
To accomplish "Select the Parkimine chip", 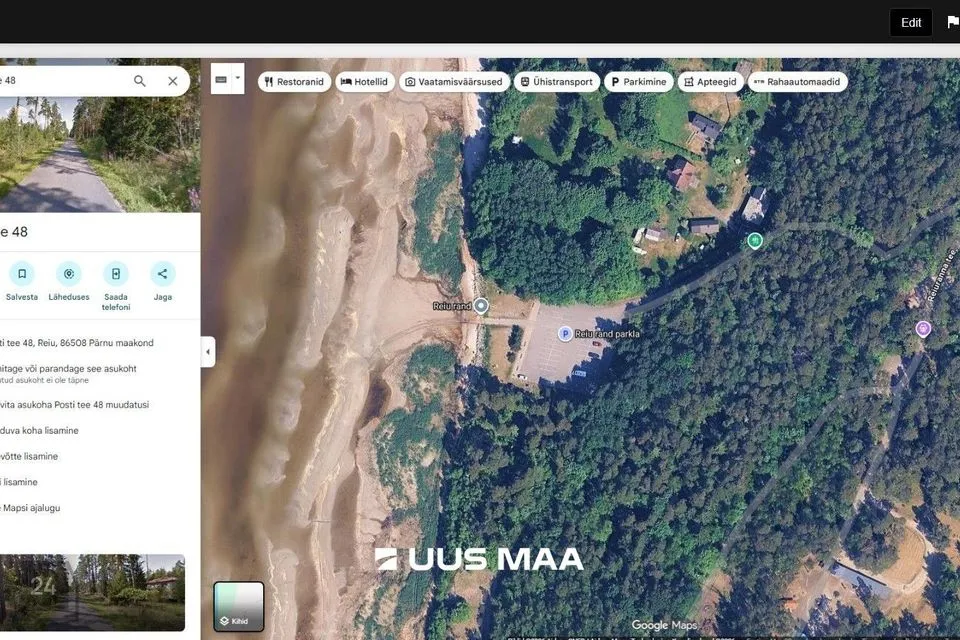I will click(x=639, y=81).
